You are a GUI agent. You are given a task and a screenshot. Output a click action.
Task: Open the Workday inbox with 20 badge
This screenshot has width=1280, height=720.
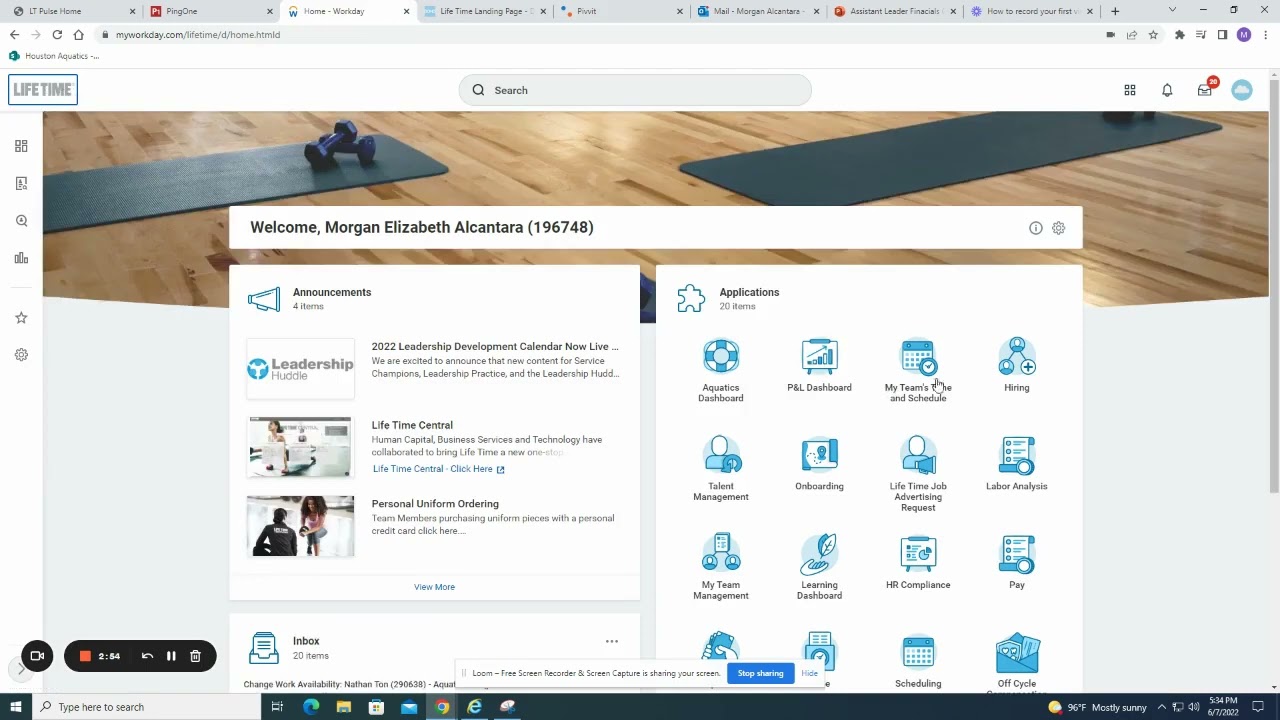tap(1205, 89)
